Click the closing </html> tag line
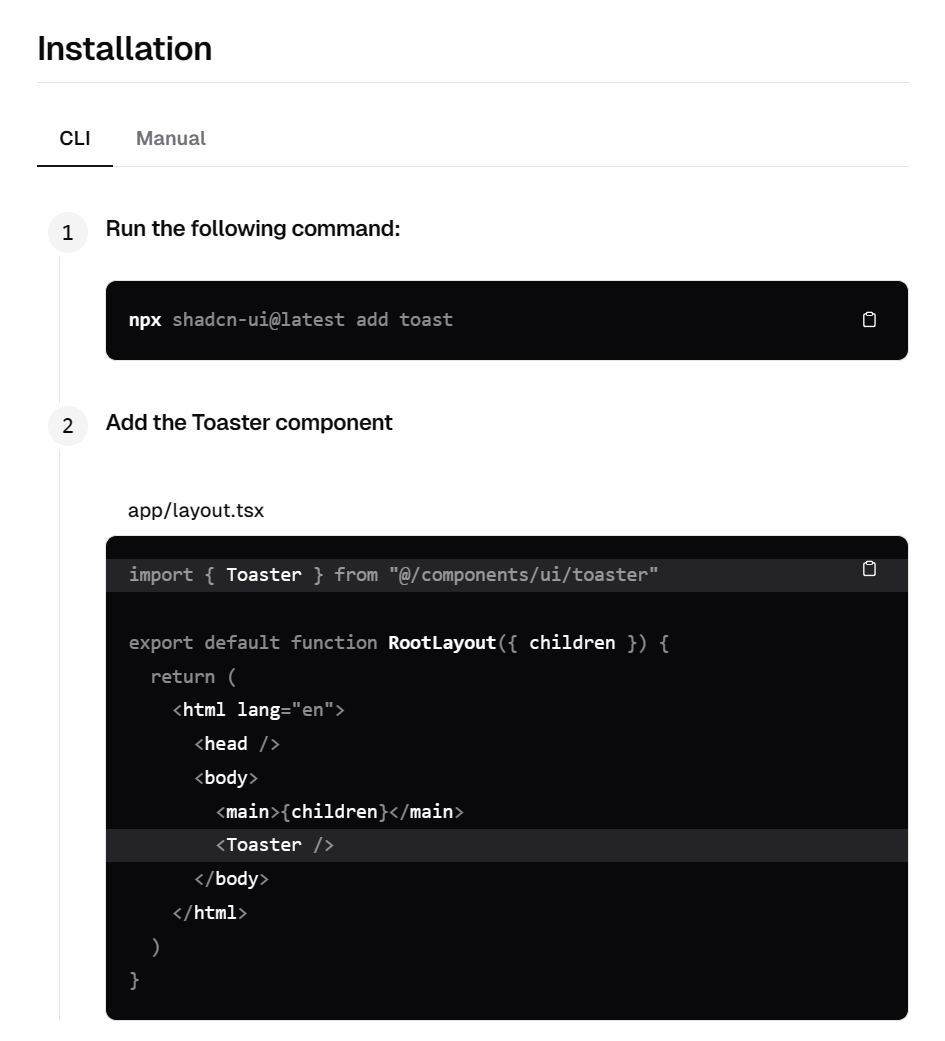The height and width of the screenshot is (1041, 945). 210,913
